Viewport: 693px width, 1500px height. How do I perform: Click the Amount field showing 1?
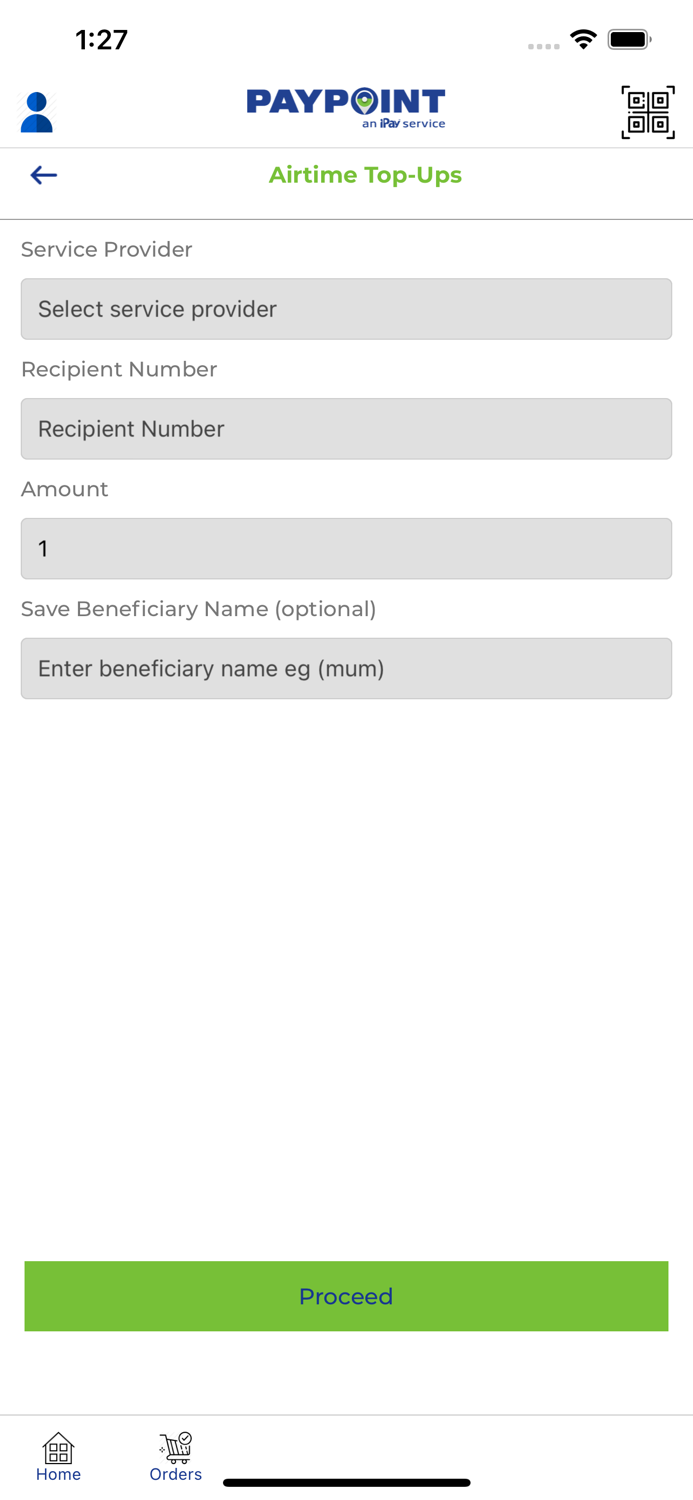[346, 549]
